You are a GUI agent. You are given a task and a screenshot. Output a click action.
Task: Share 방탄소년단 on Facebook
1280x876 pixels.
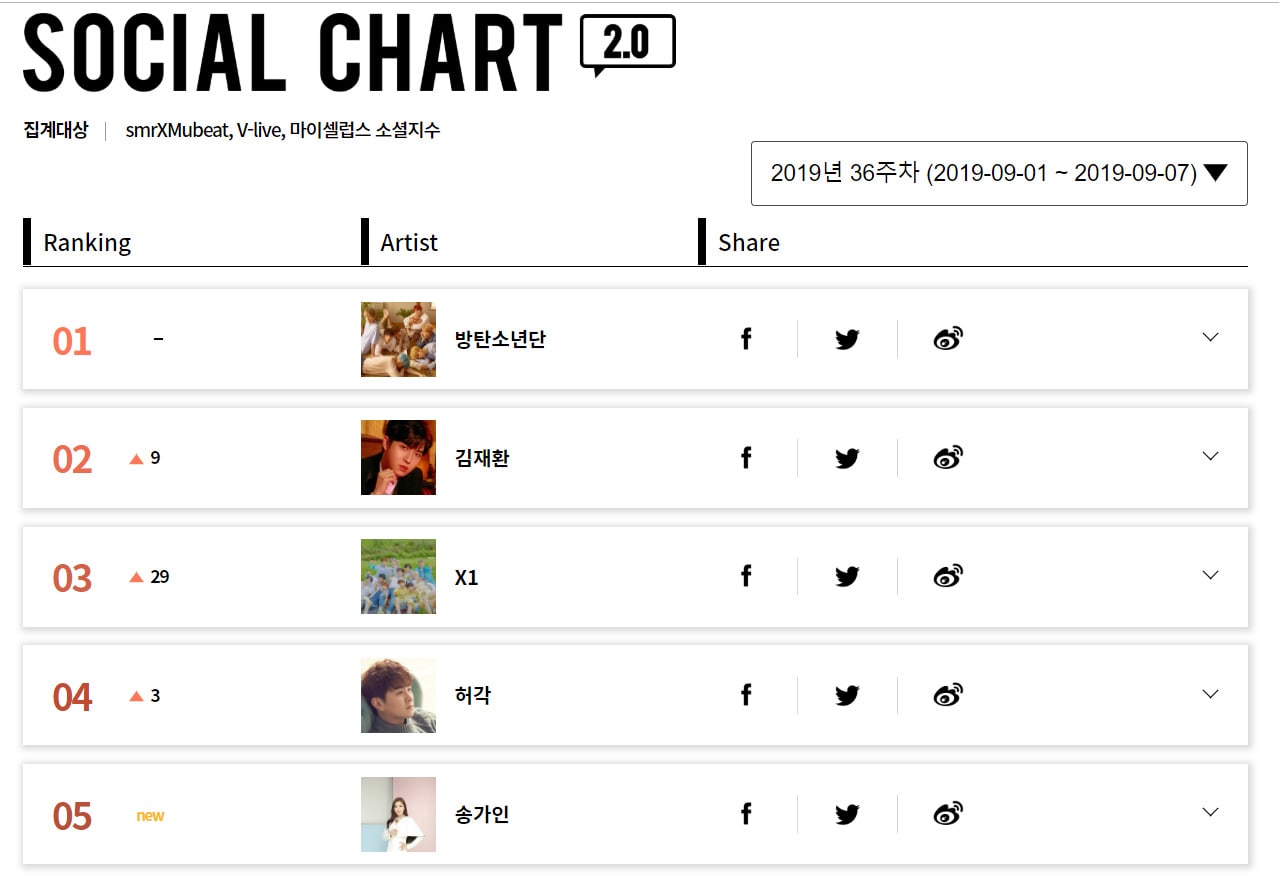click(746, 339)
